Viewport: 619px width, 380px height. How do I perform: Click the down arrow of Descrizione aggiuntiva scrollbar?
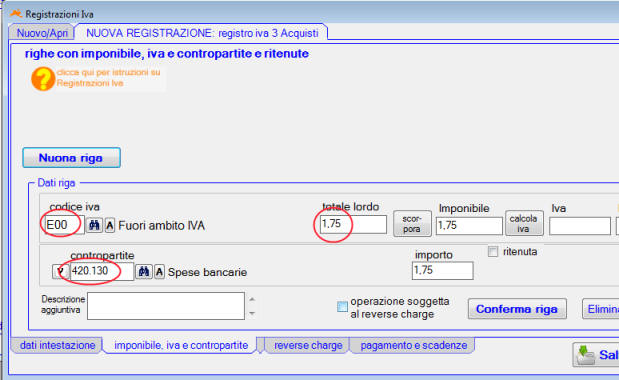tap(252, 313)
